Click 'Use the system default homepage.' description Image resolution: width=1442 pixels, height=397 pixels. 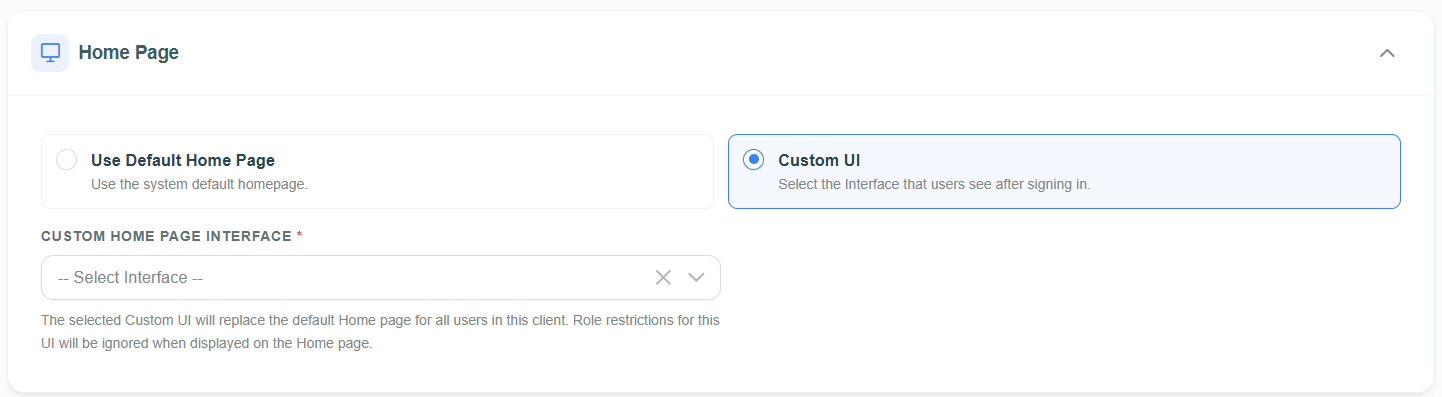click(x=199, y=184)
